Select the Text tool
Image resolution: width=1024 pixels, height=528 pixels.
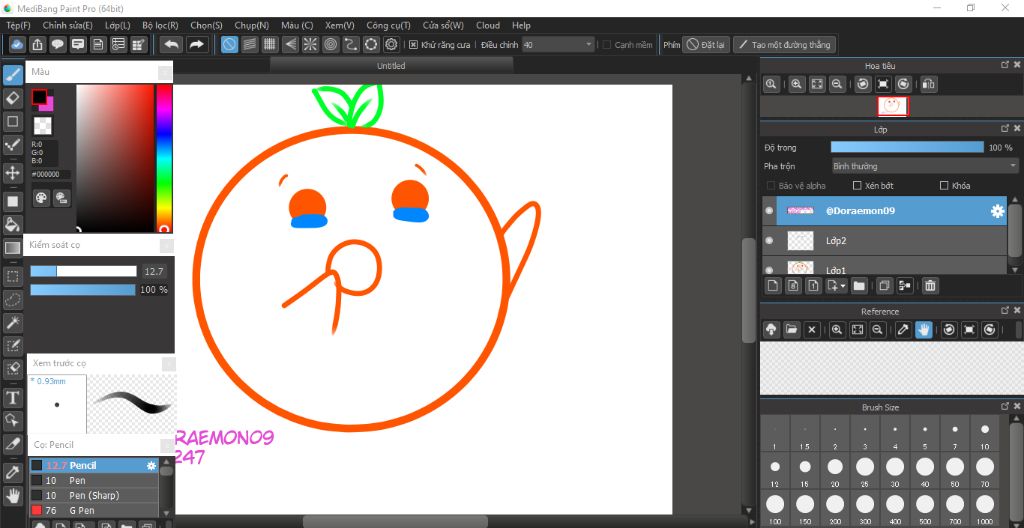[x=12, y=397]
